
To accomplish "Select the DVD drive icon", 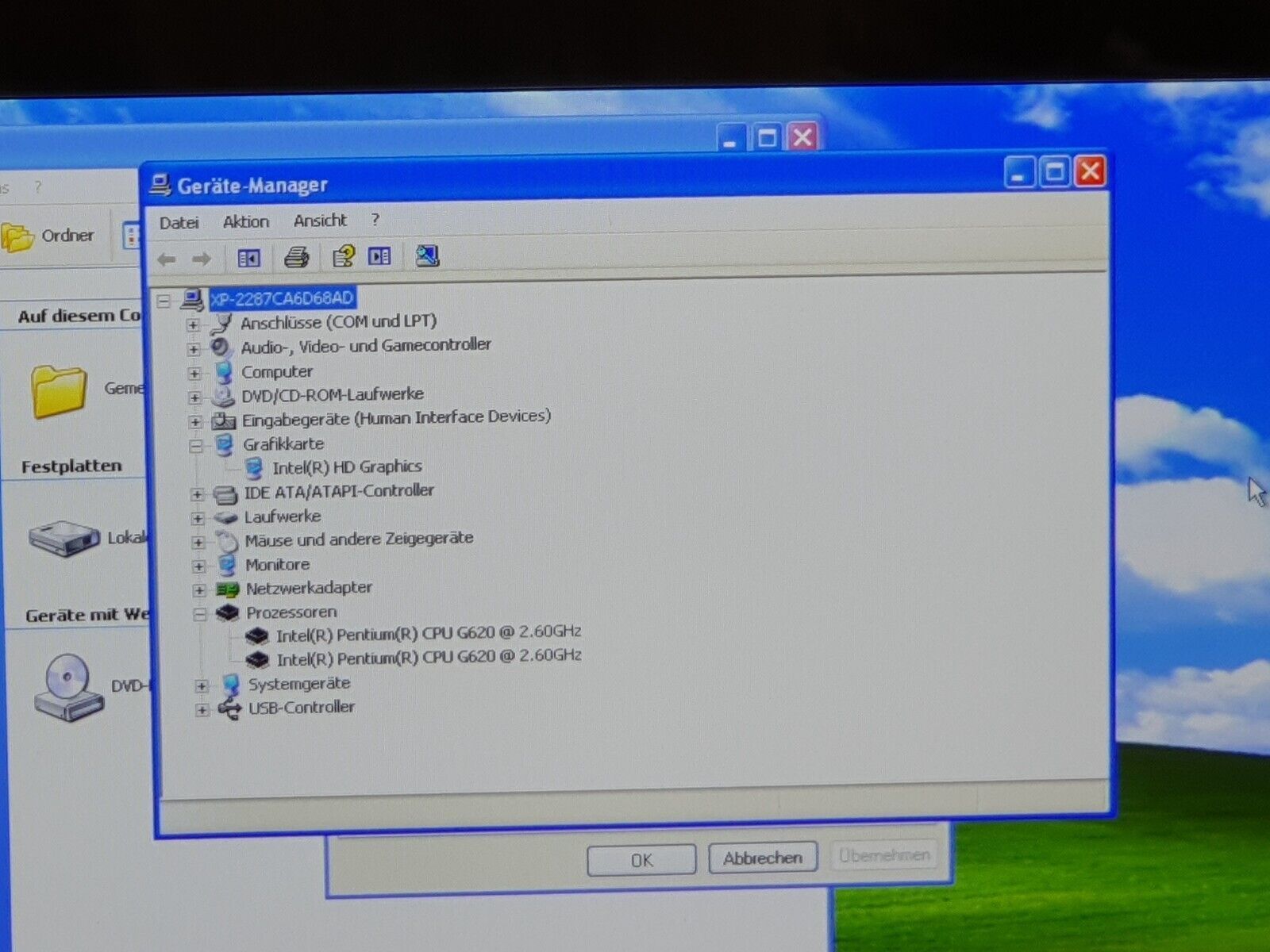I will click(x=68, y=687).
